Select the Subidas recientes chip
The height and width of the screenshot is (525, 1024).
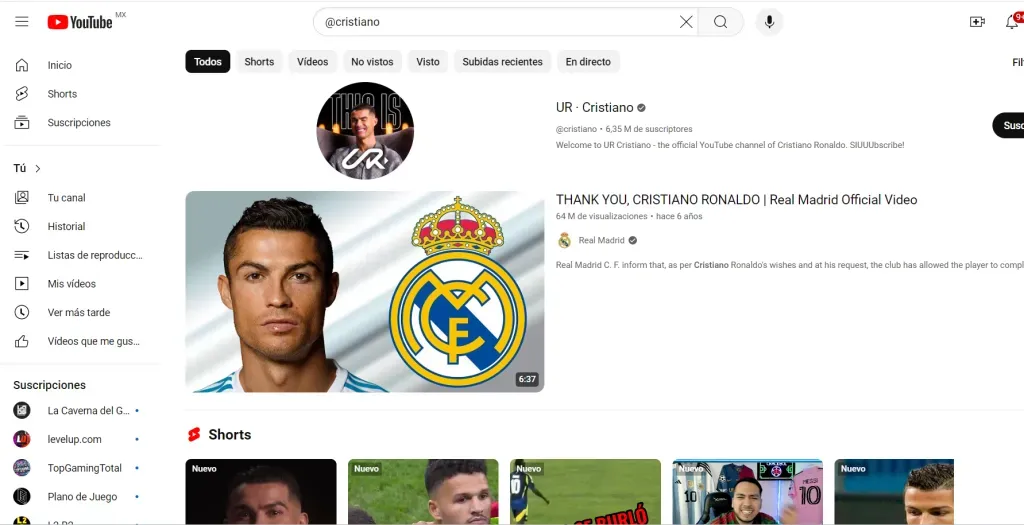(502, 62)
